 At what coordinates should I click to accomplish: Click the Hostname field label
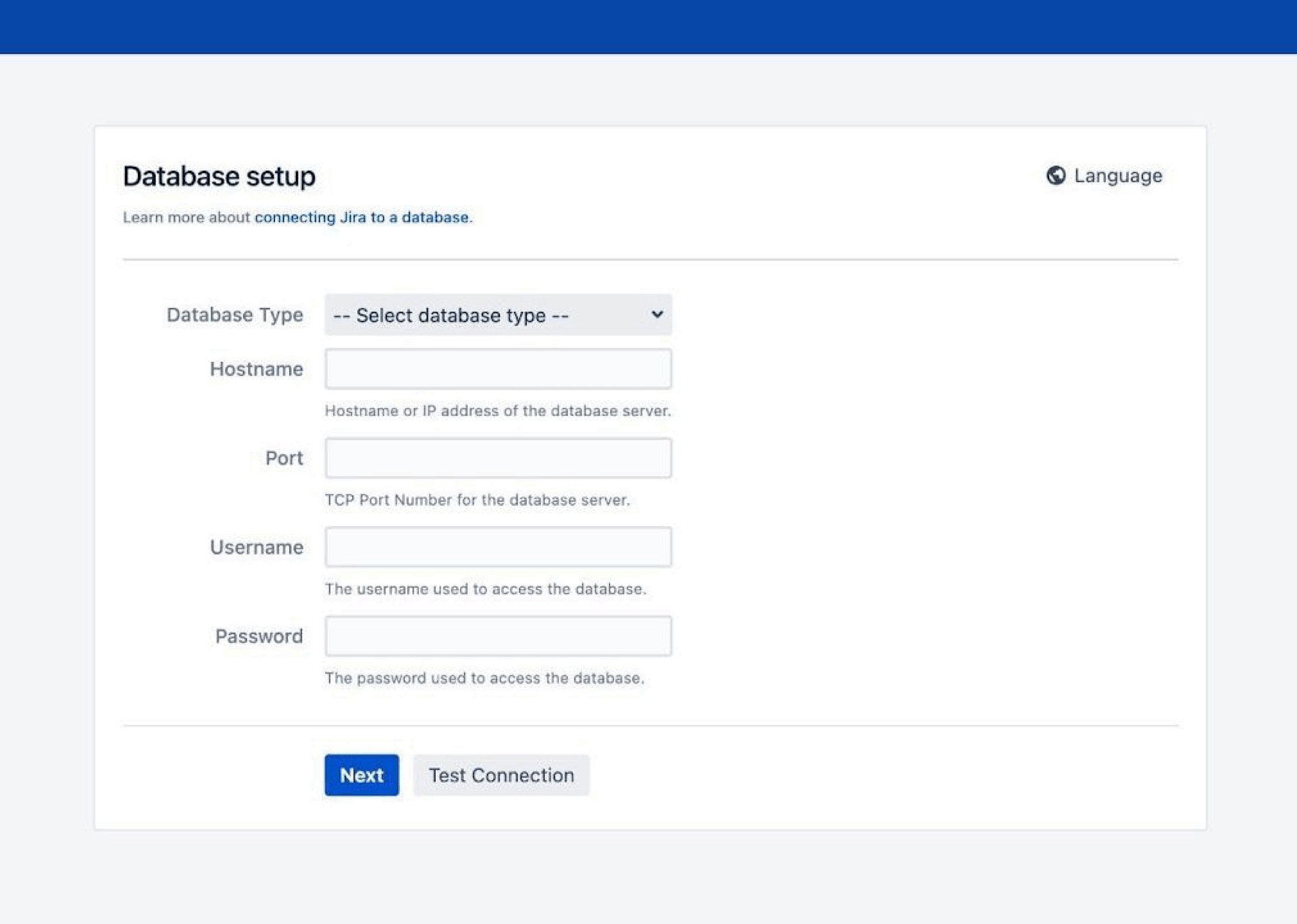click(256, 369)
